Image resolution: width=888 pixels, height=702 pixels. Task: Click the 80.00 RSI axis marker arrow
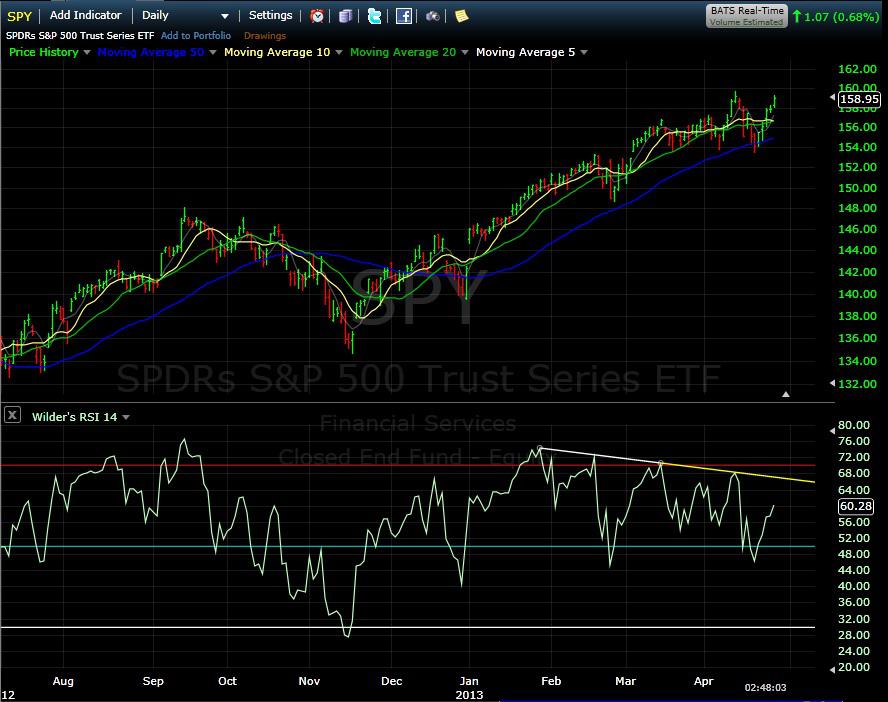[832, 431]
